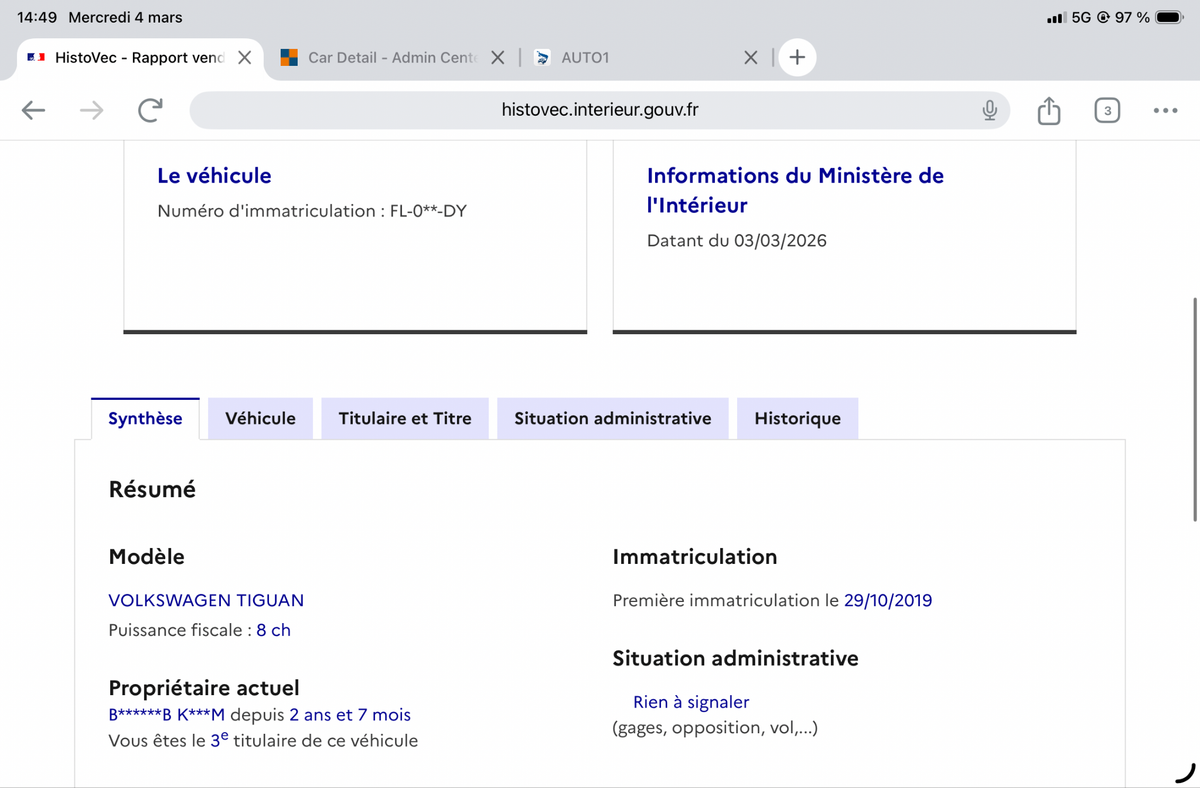This screenshot has height=788, width=1200.
Task: Click the page vertical scrollbar
Action: click(x=1195, y=408)
